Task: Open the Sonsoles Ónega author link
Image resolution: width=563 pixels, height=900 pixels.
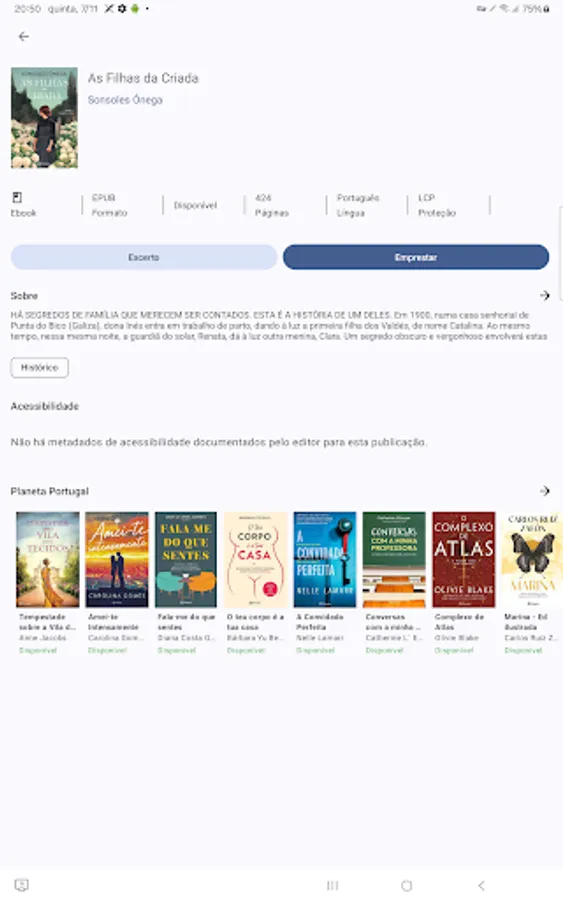Action: 125,100
